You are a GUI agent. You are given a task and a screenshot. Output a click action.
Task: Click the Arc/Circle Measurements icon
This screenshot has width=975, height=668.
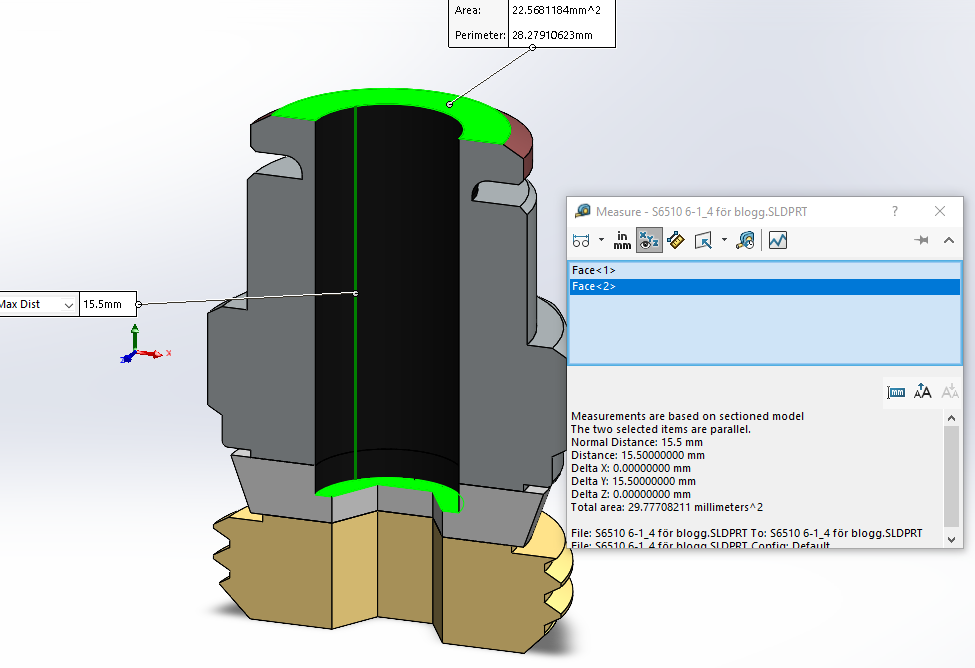point(581,240)
